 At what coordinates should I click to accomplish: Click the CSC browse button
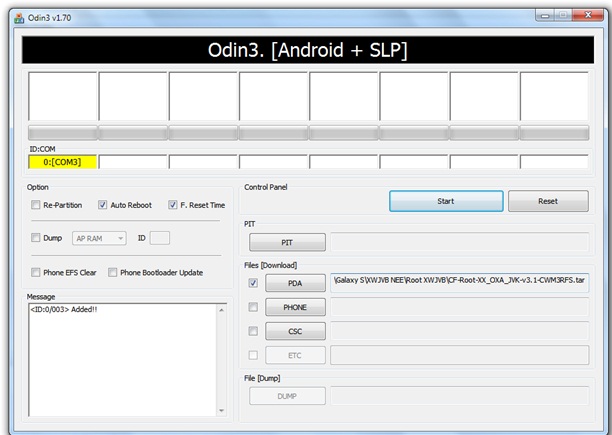tap(295, 331)
